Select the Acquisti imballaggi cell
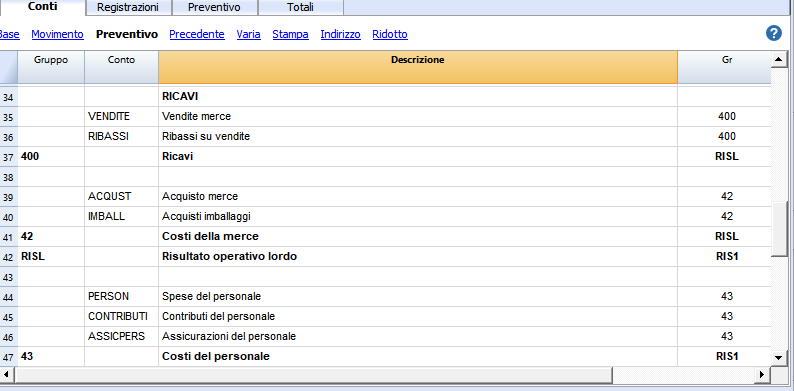Image resolution: width=794 pixels, height=391 pixels. tap(418, 217)
